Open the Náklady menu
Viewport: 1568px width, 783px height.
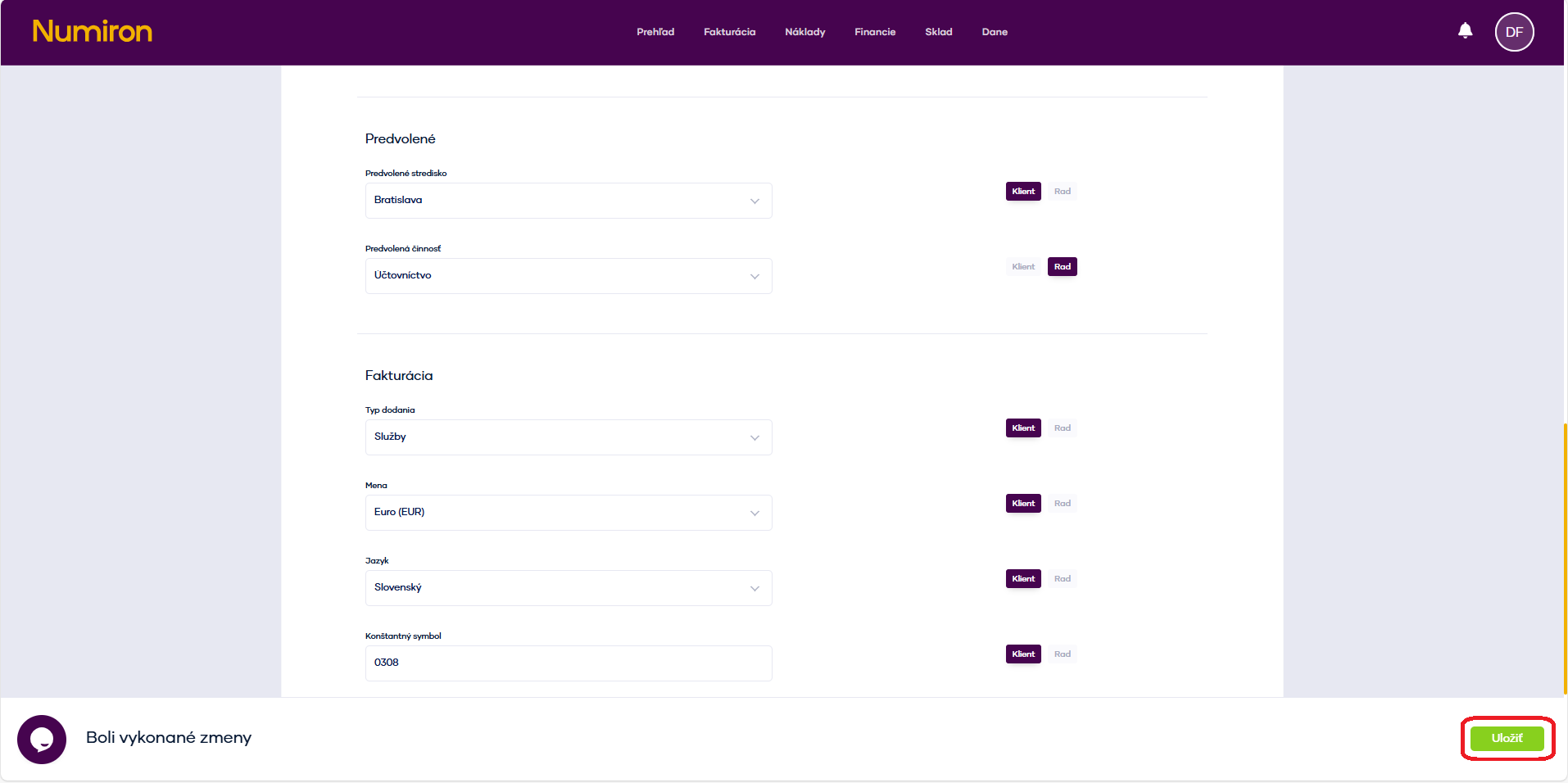pos(804,32)
